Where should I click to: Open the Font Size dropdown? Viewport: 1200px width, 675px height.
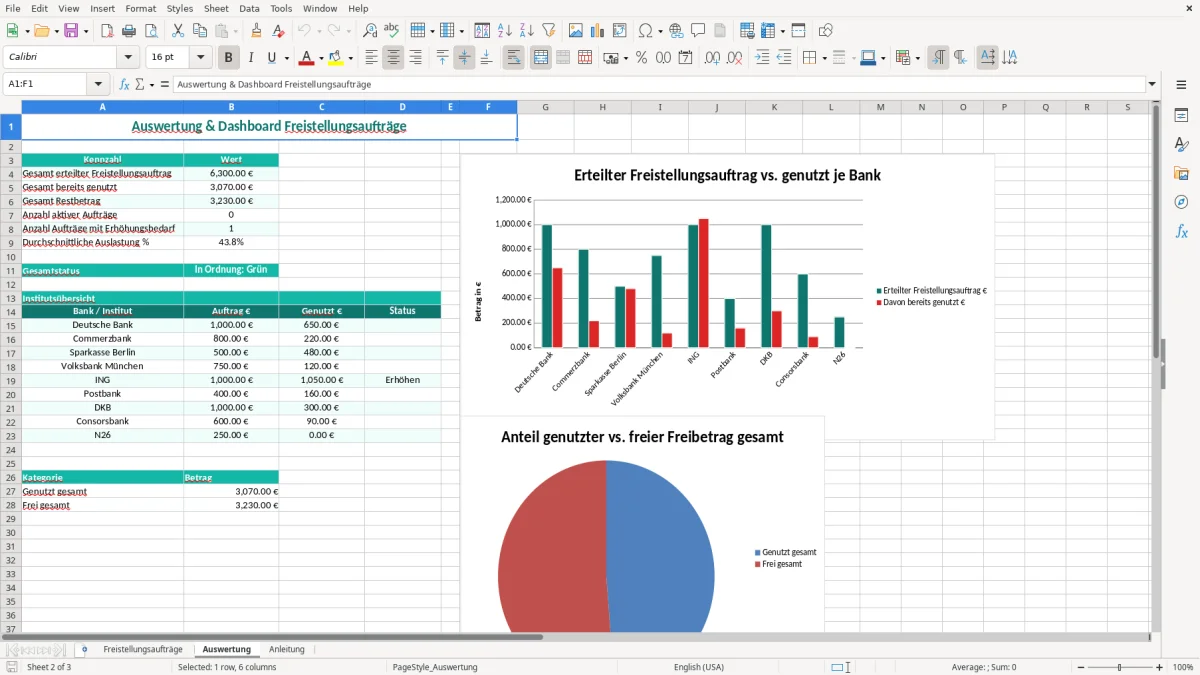click(x=201, y=58)
